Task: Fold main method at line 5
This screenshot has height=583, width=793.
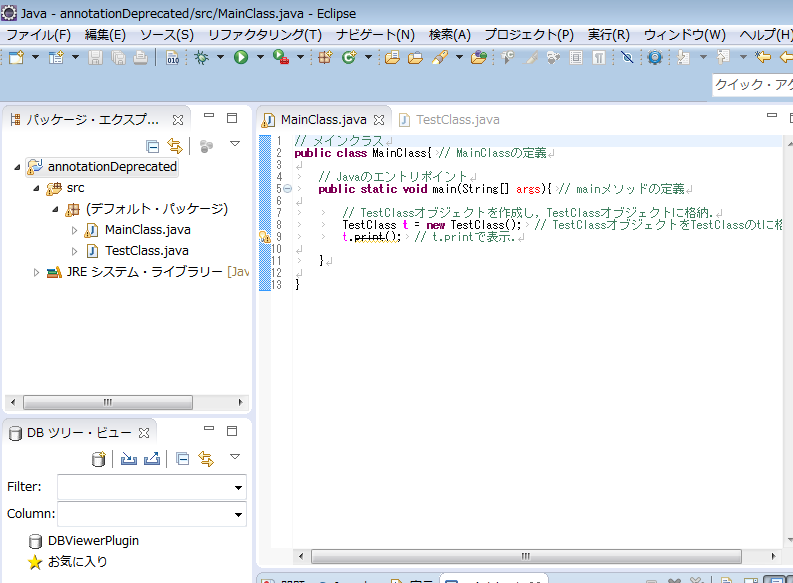Action: (287, 189)
